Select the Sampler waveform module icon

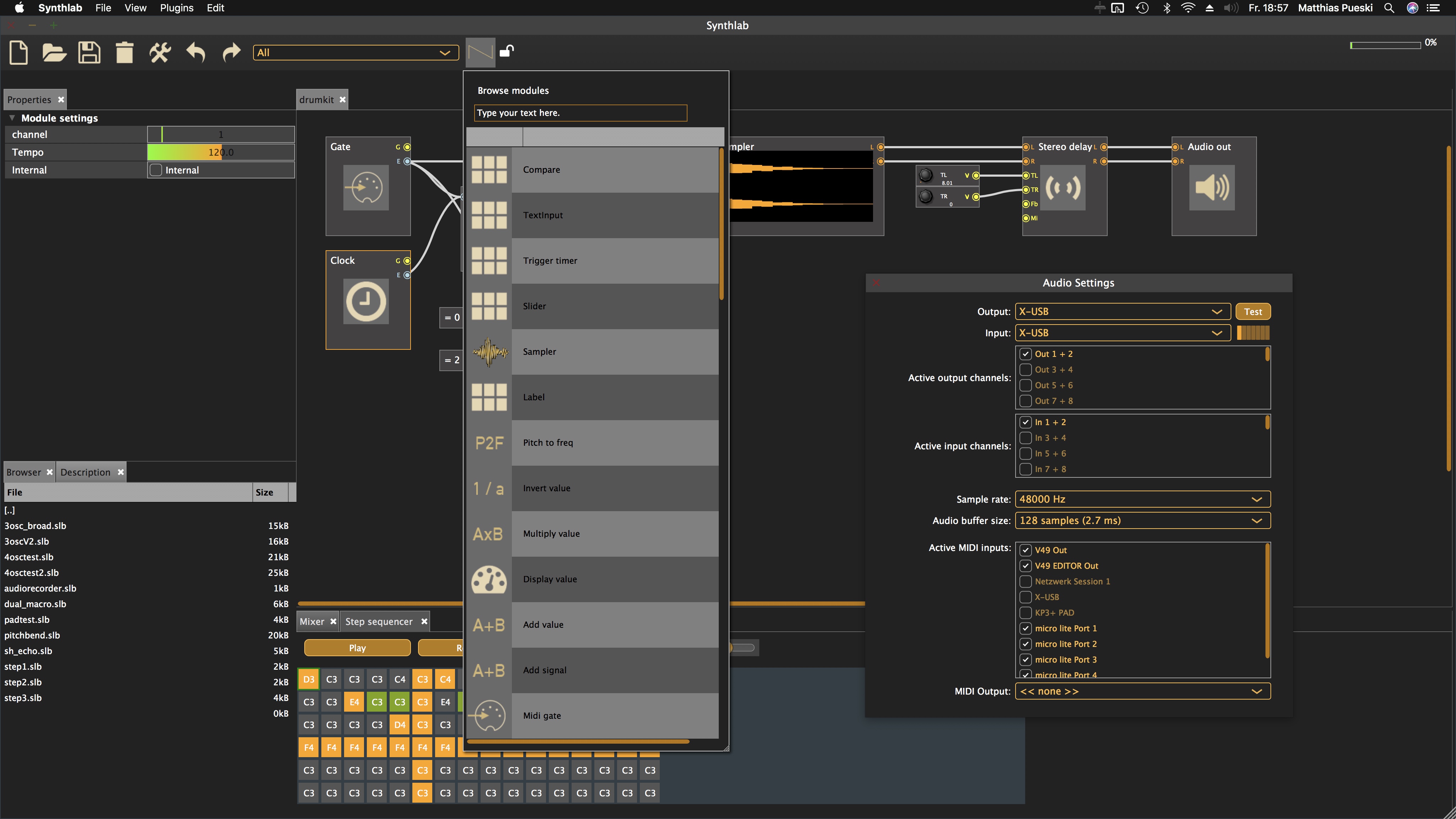click(489, 352)
